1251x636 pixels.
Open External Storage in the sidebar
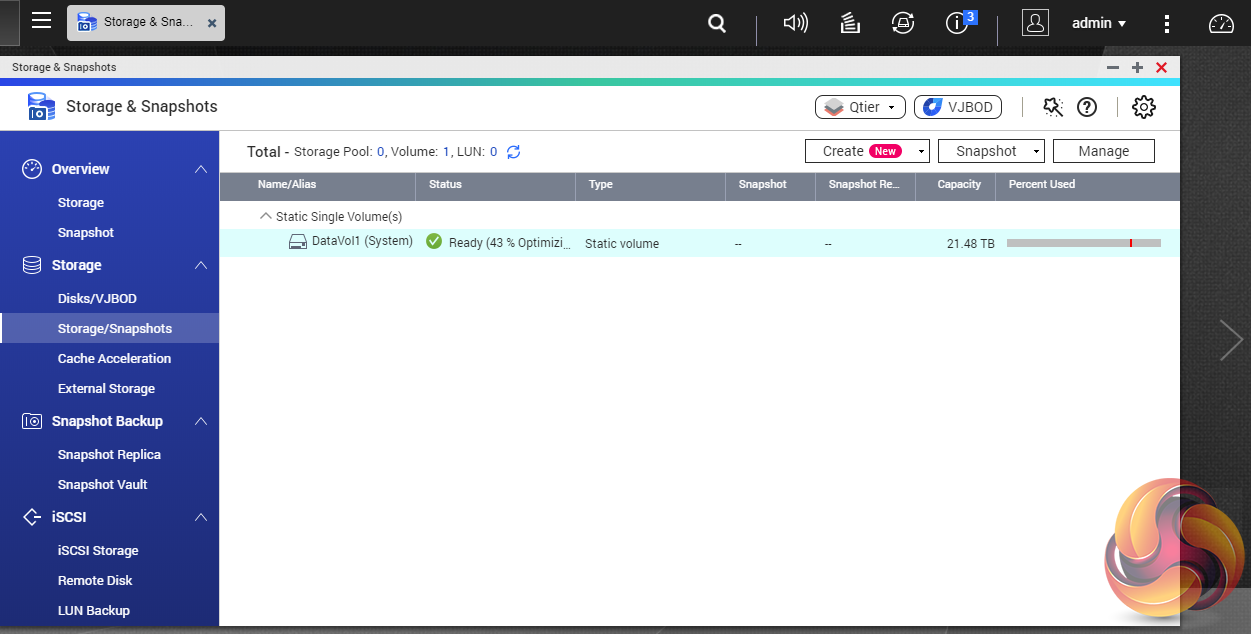(x=106, y=389)
